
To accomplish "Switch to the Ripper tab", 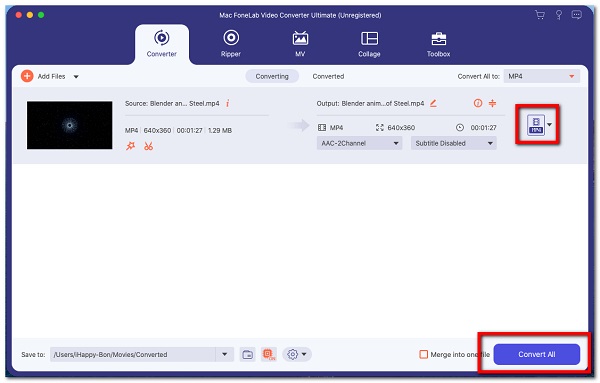I will [x=231, y=44].
